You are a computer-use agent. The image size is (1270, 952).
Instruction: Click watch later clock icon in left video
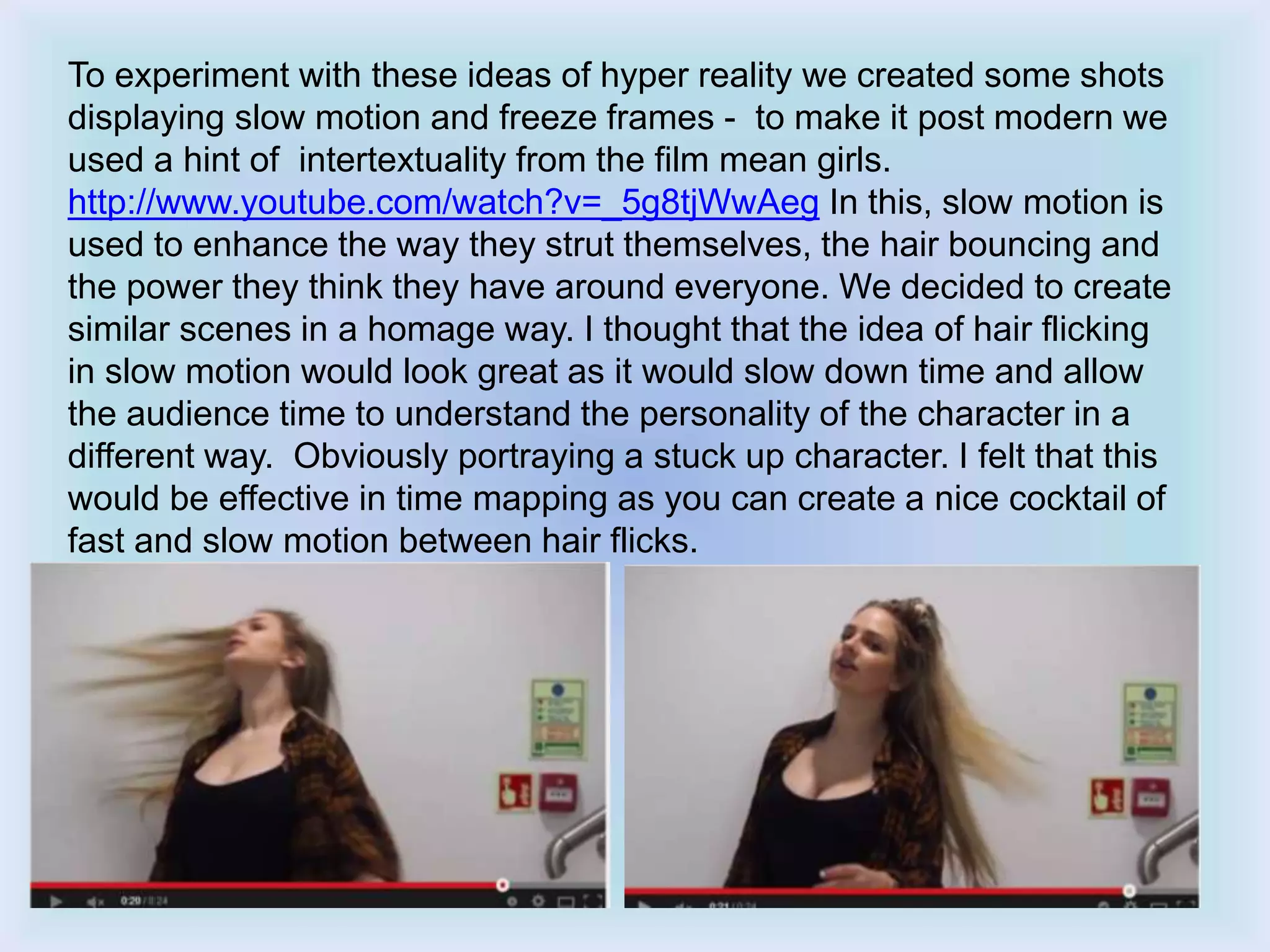click(512, 901)
